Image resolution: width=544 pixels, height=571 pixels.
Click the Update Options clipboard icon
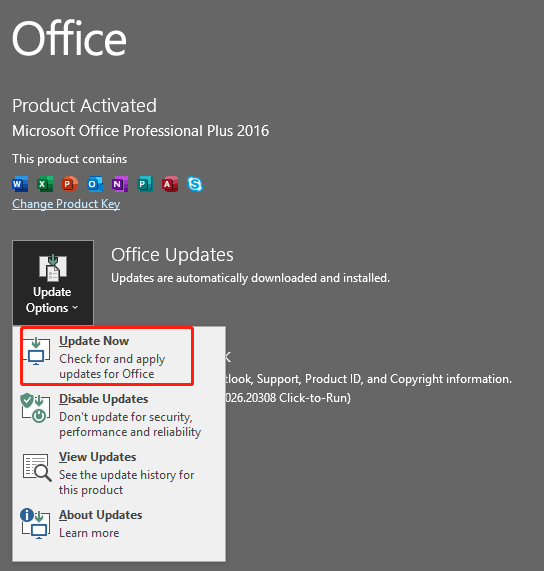(53, 268)
